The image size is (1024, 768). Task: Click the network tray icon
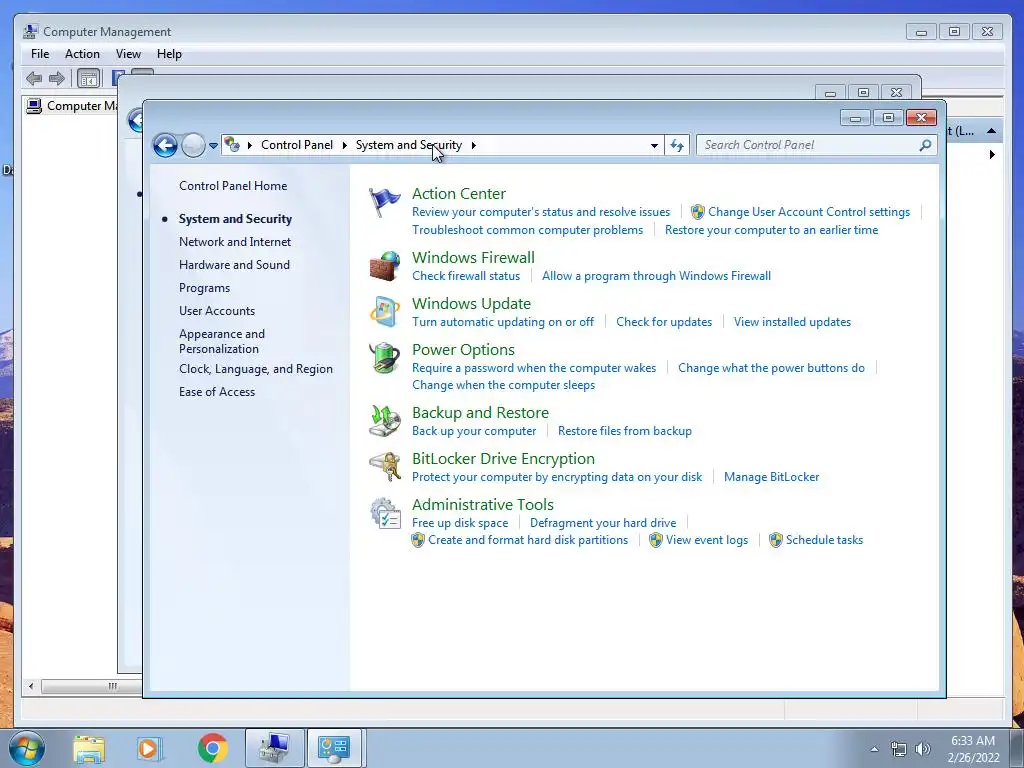click(899, 749)
